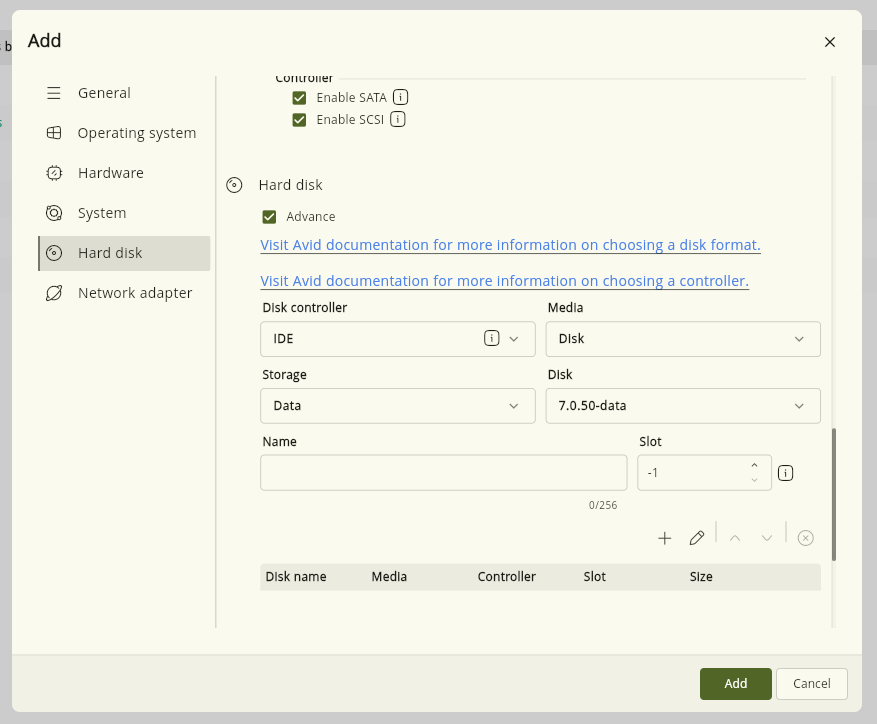This screenshot has height=724, width=877.
Task: Uncheck the Enable SATA checkbox
Action: pyautogui.click(x=299, y=98)
